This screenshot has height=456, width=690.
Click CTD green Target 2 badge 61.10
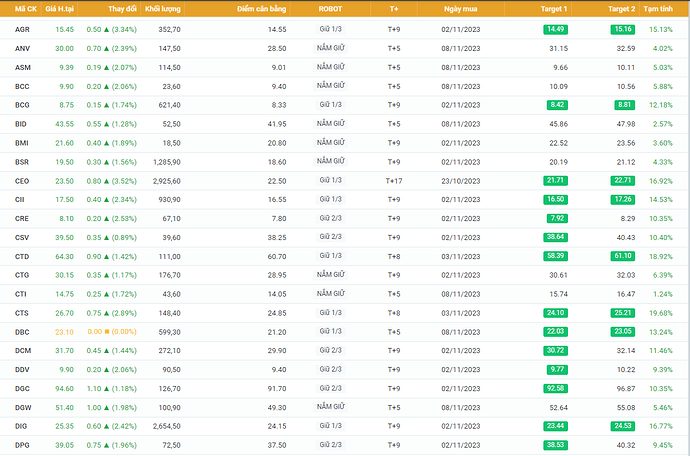point(623,256)
